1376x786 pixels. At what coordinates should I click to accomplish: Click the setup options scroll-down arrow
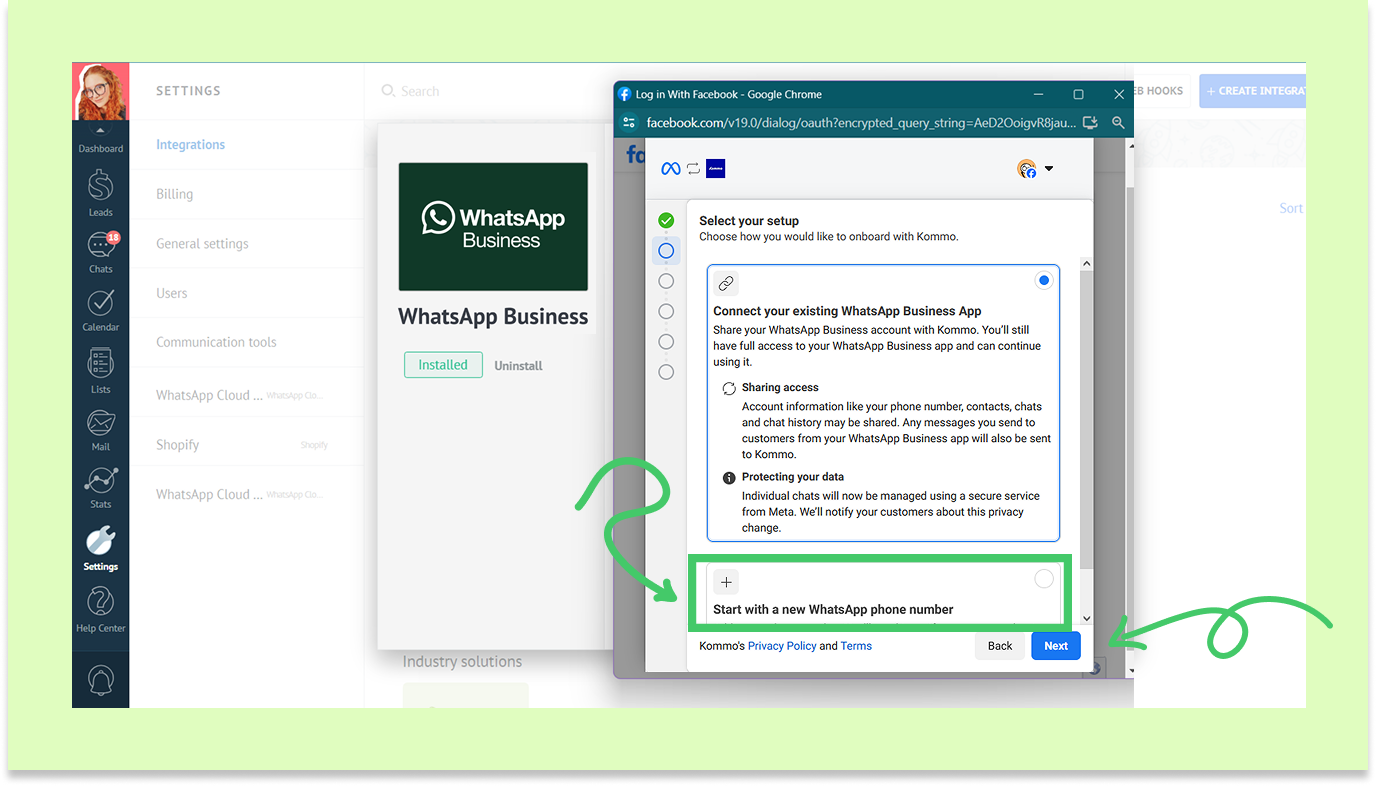click(1087, 620)
